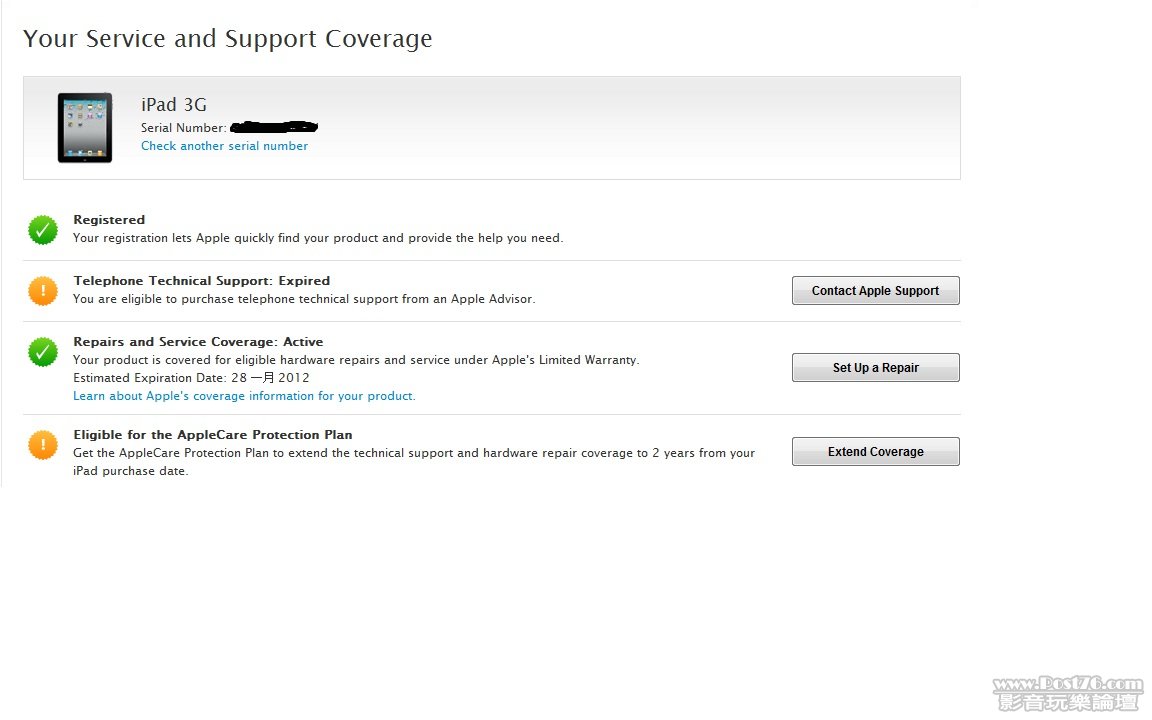Viewport: 1152px width, 720px height.
Task: Click the AppleCare Protection Plan description text
Action: click(414, 462)
